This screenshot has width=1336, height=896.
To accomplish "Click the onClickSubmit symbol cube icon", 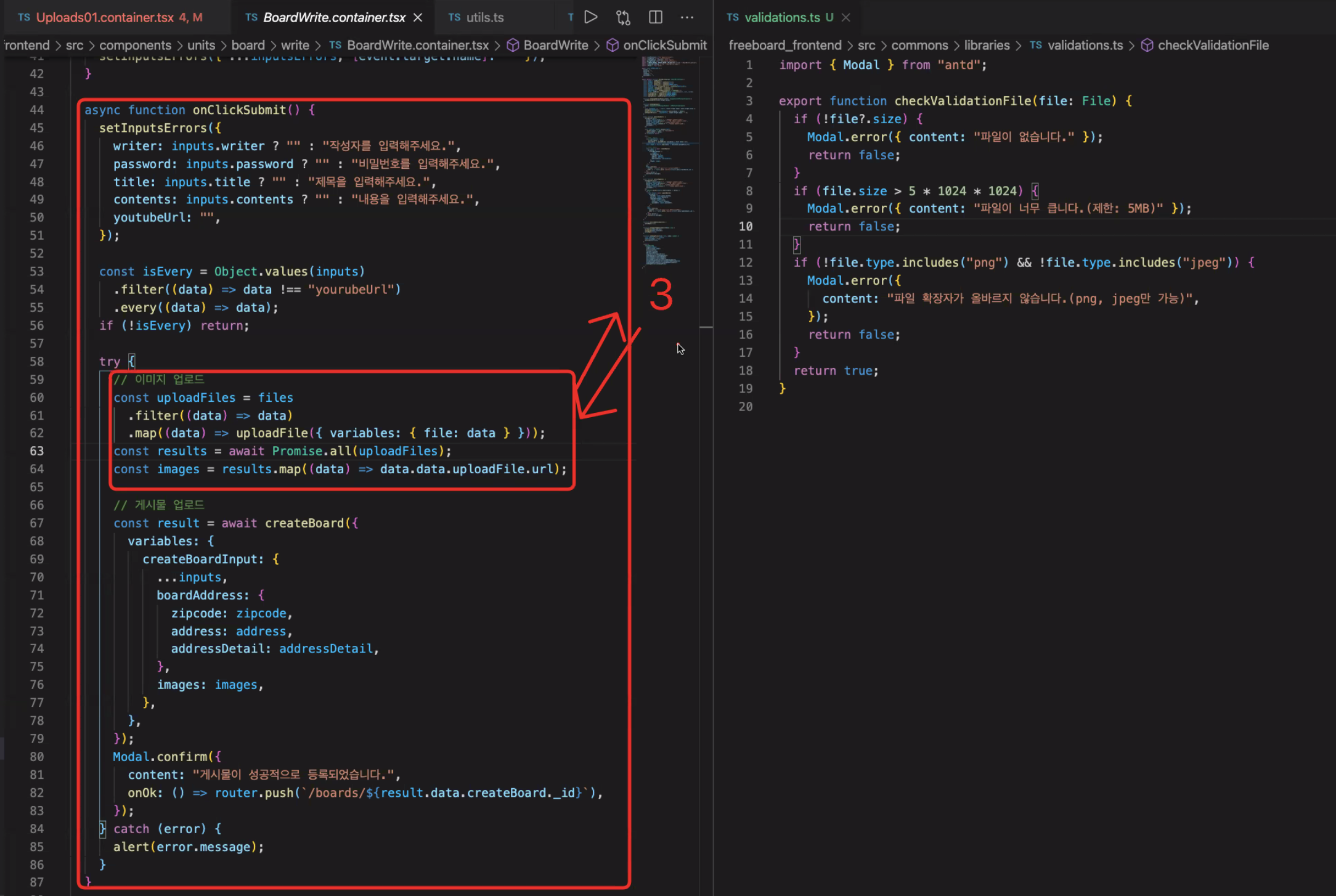I will 613,46.
